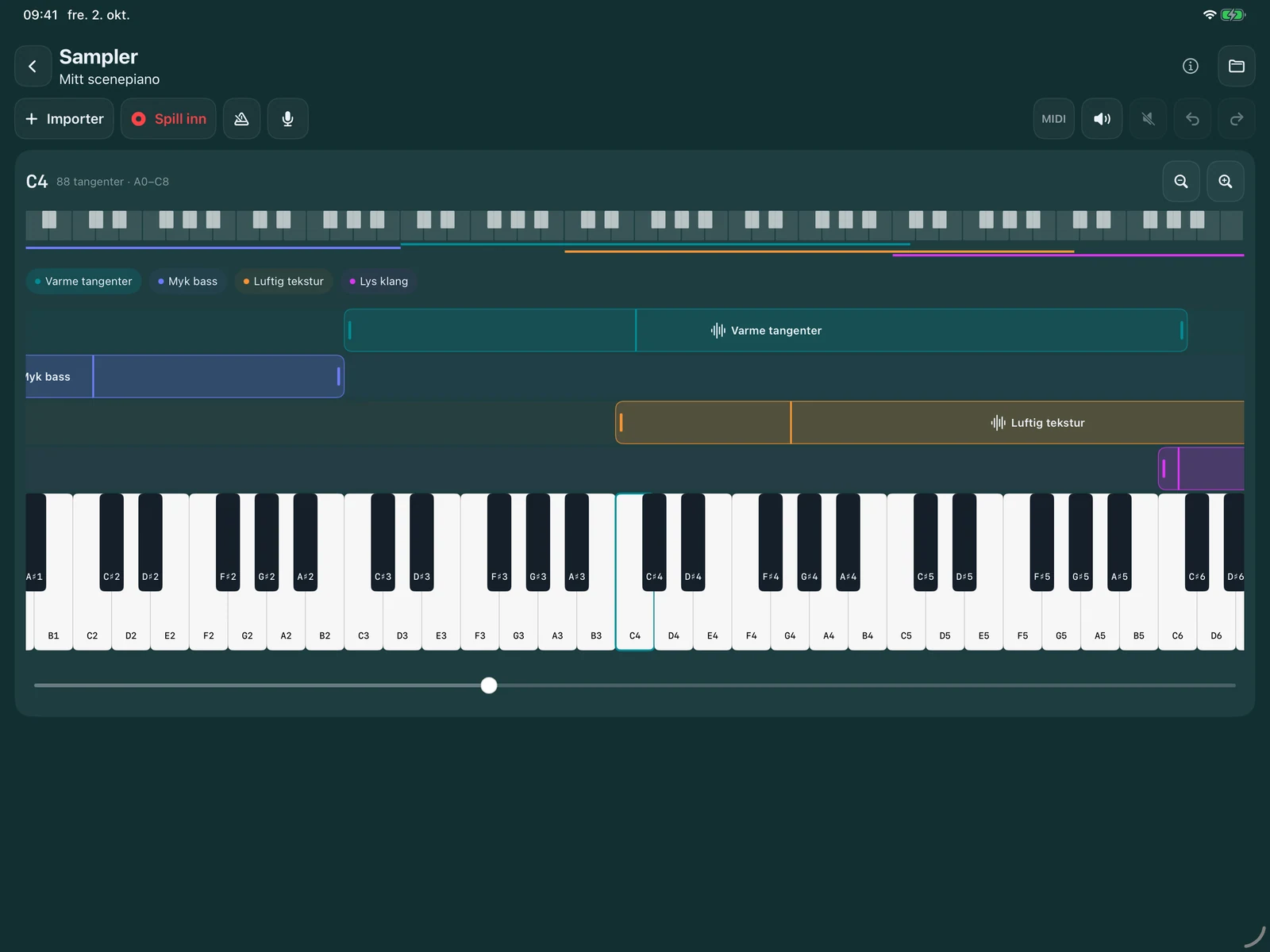Play the C♯6 black key
Image resolution: width=1270 pixels, height=952 pixels.
coord(1197,543)
